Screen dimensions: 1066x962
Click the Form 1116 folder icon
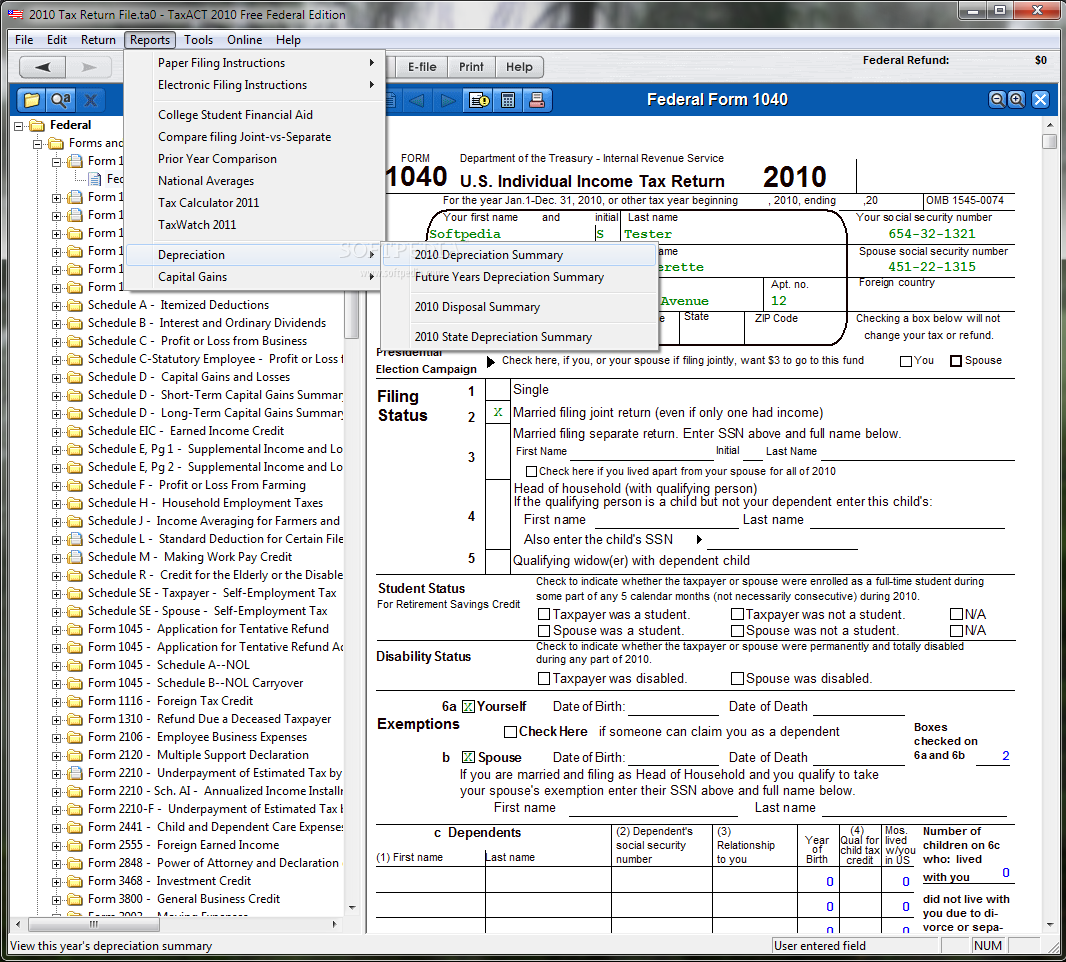[75, 701]
